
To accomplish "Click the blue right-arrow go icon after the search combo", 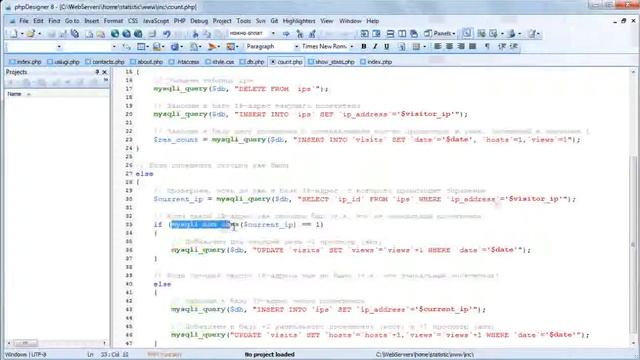I will pyautogui.click(x=286, y=34).
